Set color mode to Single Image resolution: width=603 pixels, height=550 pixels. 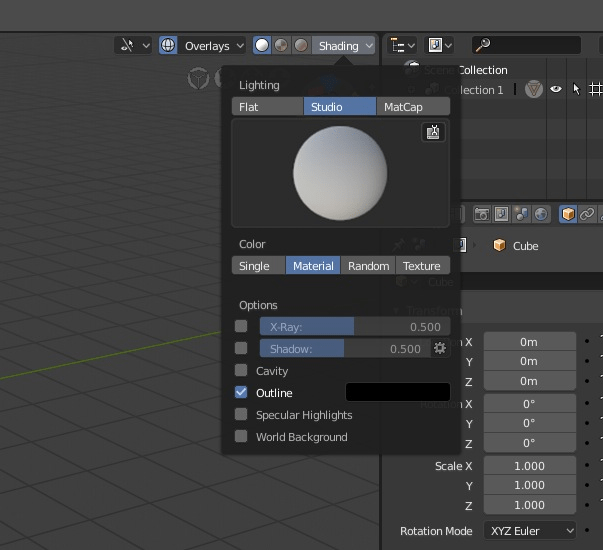coord(258,265)
